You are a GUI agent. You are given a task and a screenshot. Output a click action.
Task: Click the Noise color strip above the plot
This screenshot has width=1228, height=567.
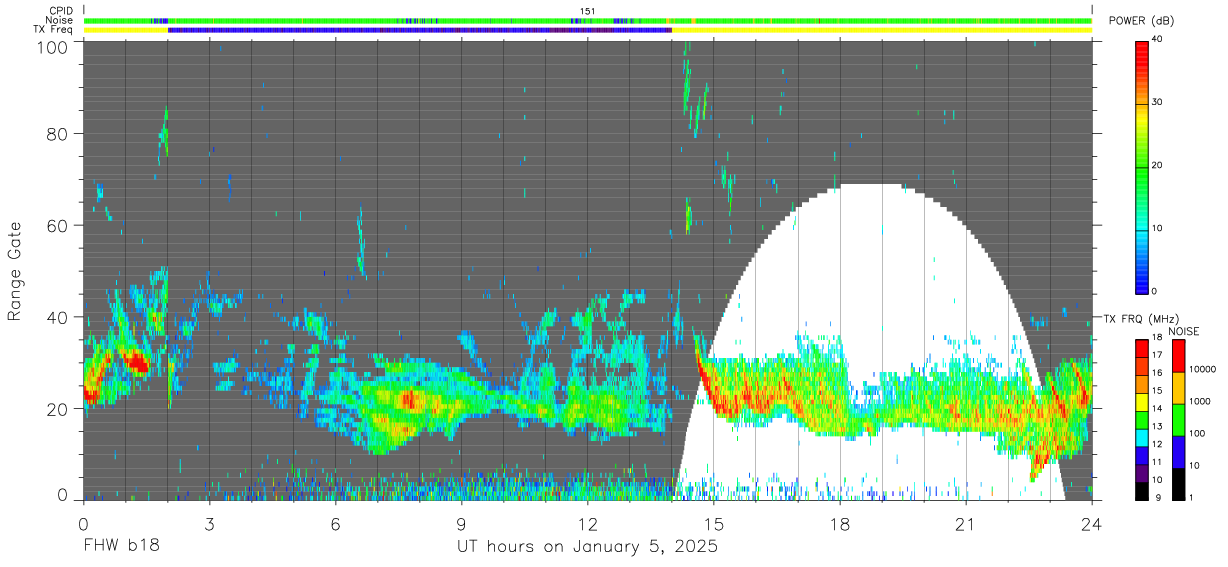point(587,20)
